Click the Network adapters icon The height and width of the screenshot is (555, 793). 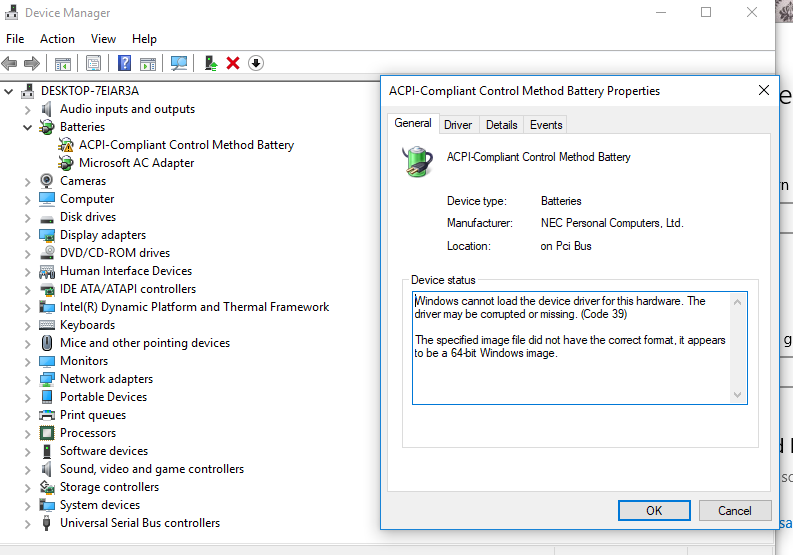coord(47,379)
